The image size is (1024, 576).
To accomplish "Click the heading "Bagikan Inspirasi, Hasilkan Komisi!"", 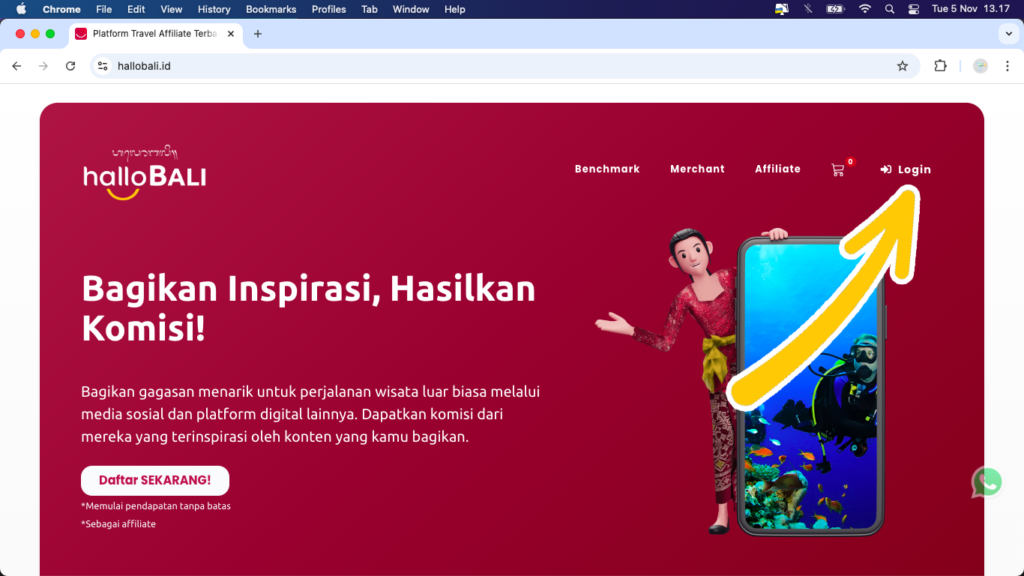I will point(308,308).
